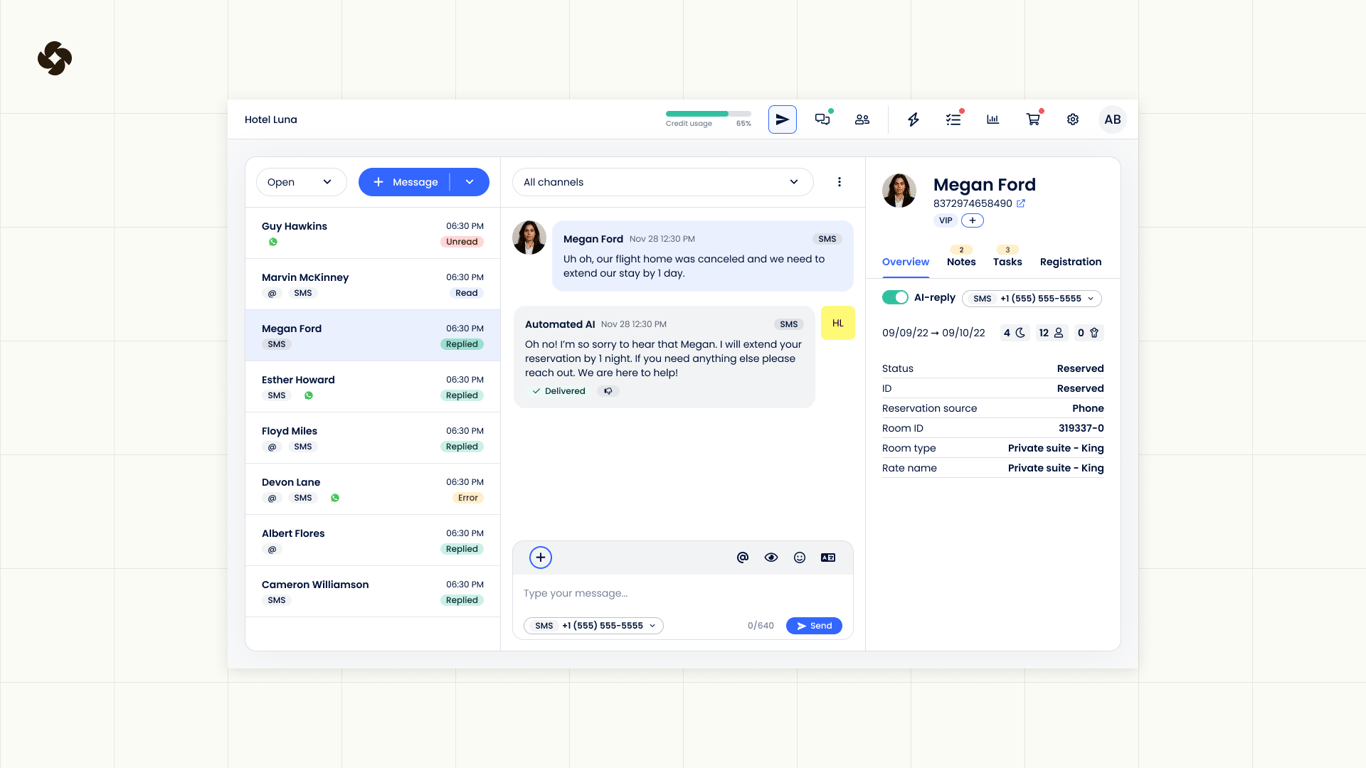Open the Analytics bar chart icon
1366x768 pixels.
[992, 119]
